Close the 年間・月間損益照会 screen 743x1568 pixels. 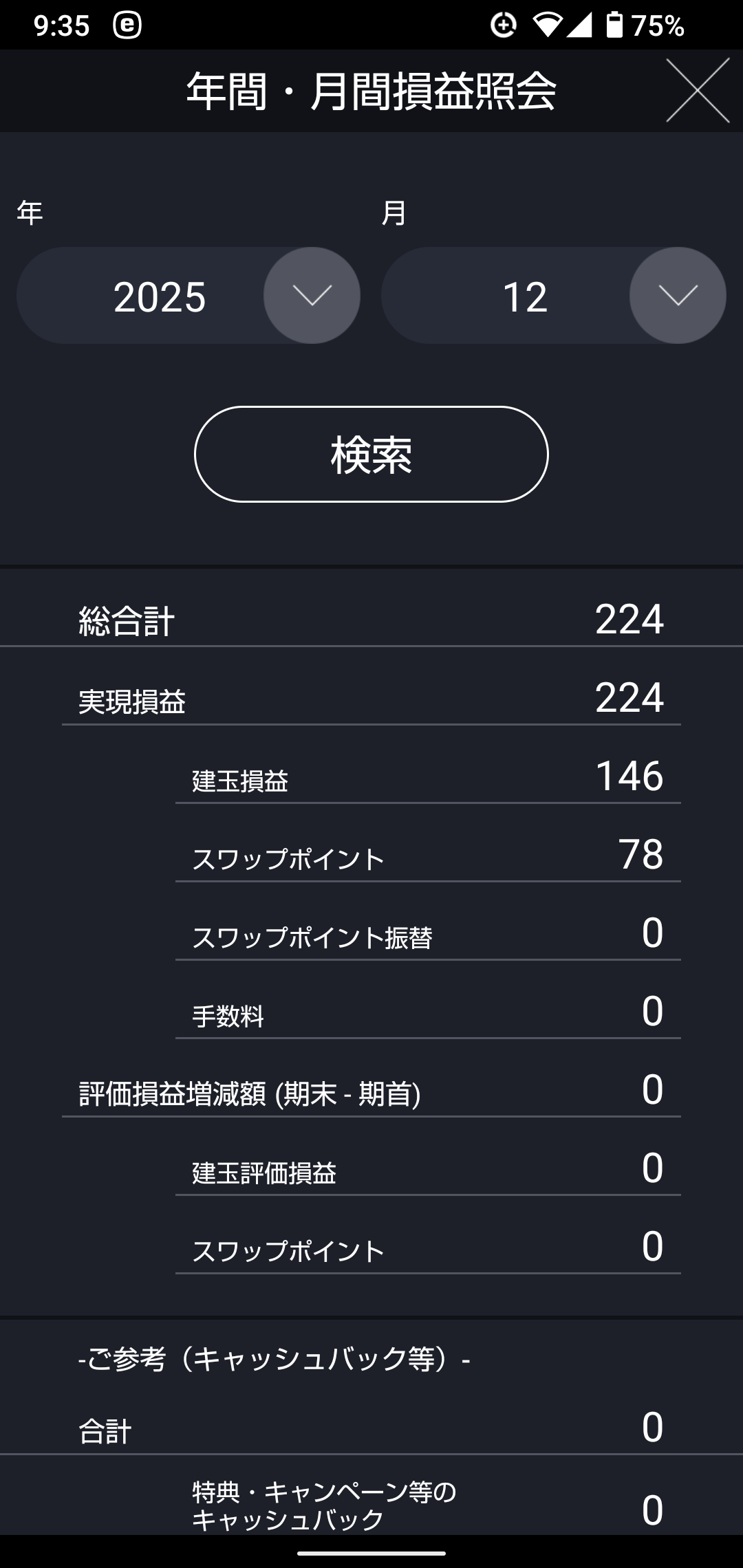[697, 91]
